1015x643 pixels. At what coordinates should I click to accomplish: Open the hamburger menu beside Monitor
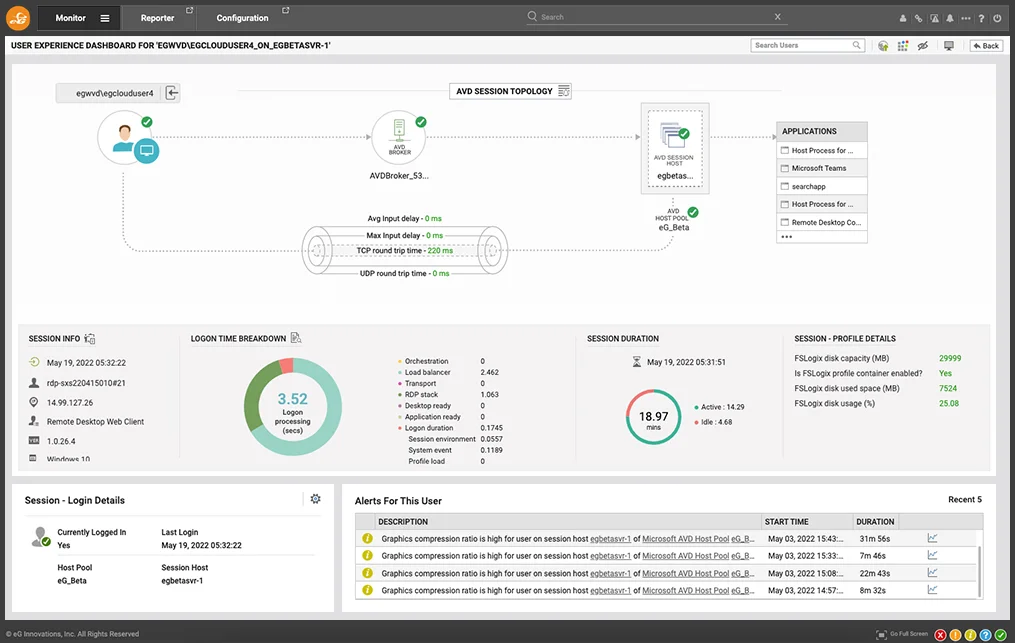click(x=105, y=18)
